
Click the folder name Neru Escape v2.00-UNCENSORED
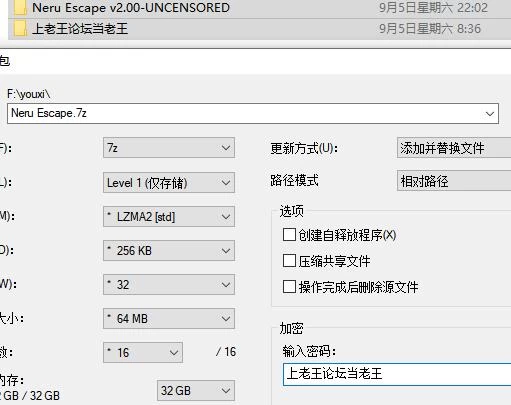[131, 8]
